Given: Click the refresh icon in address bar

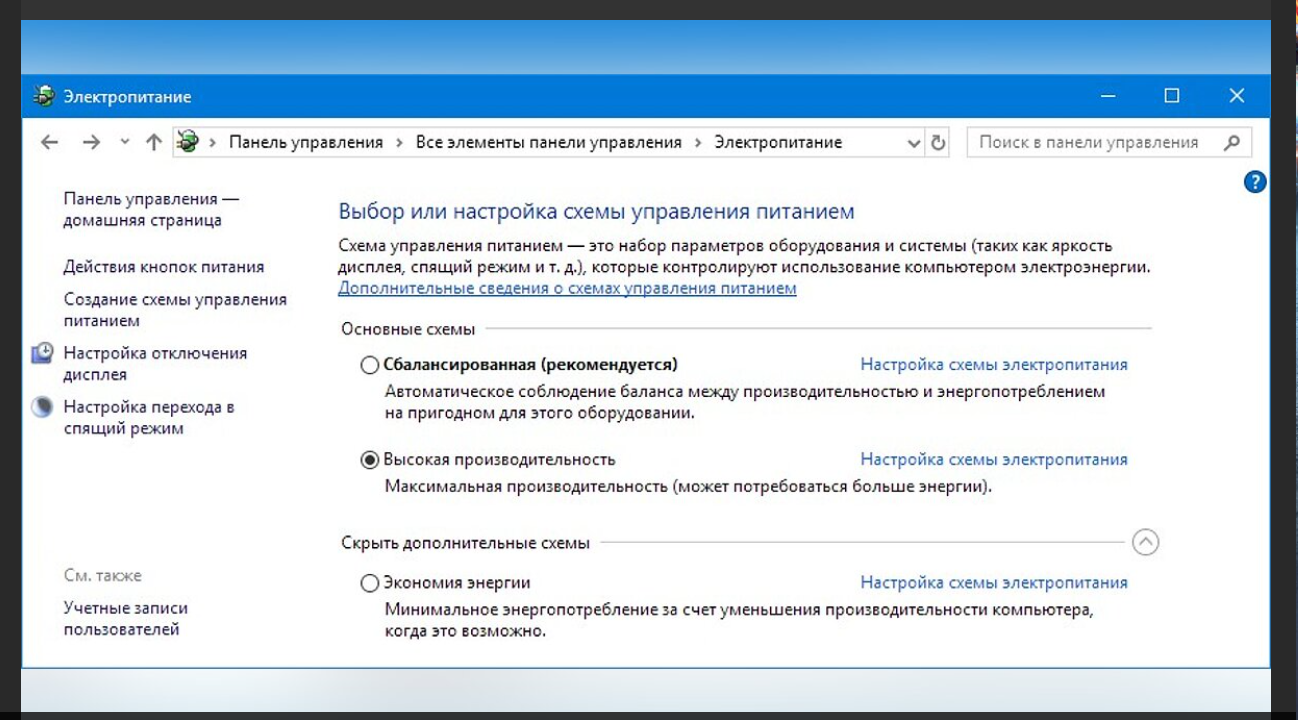Looking at the screenshot, I should [x=938, y=142].
